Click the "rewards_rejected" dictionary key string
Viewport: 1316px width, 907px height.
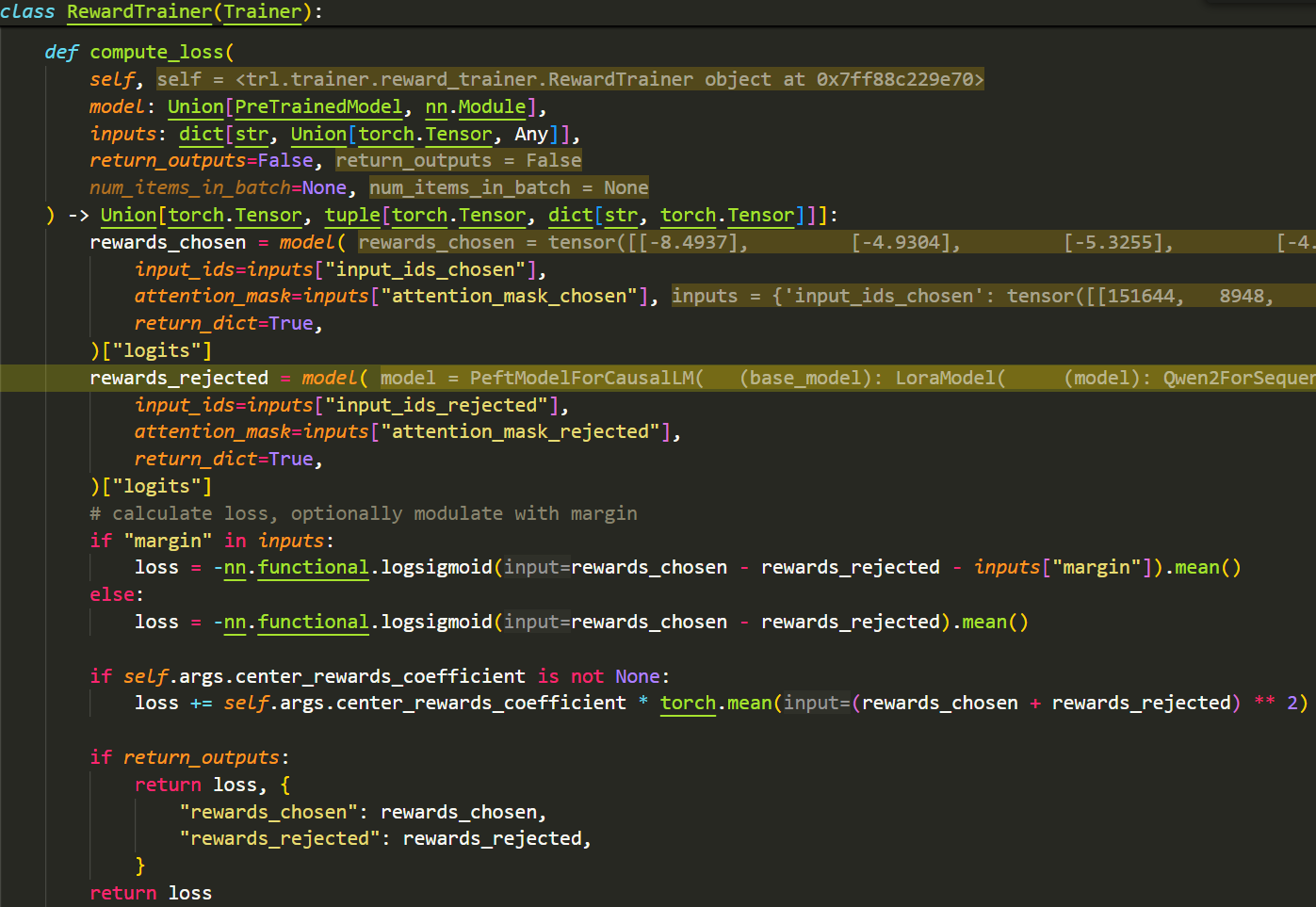(280, 838)
